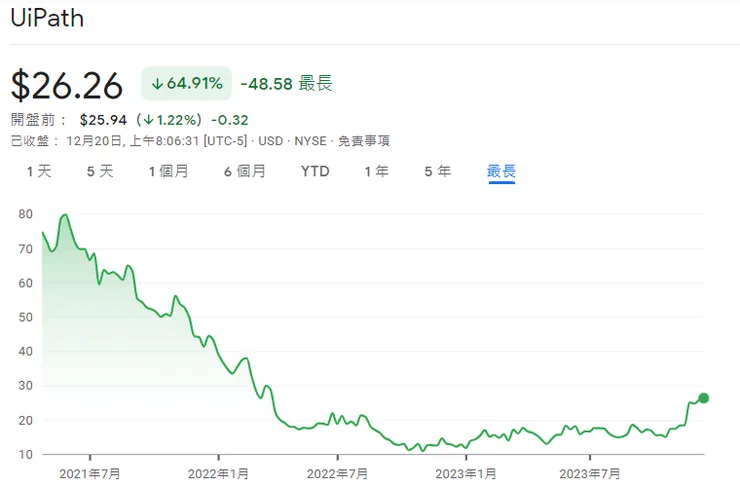Screen dimensions: 740x491
Task: Click the USD currency label
Action: click(270, 141)
